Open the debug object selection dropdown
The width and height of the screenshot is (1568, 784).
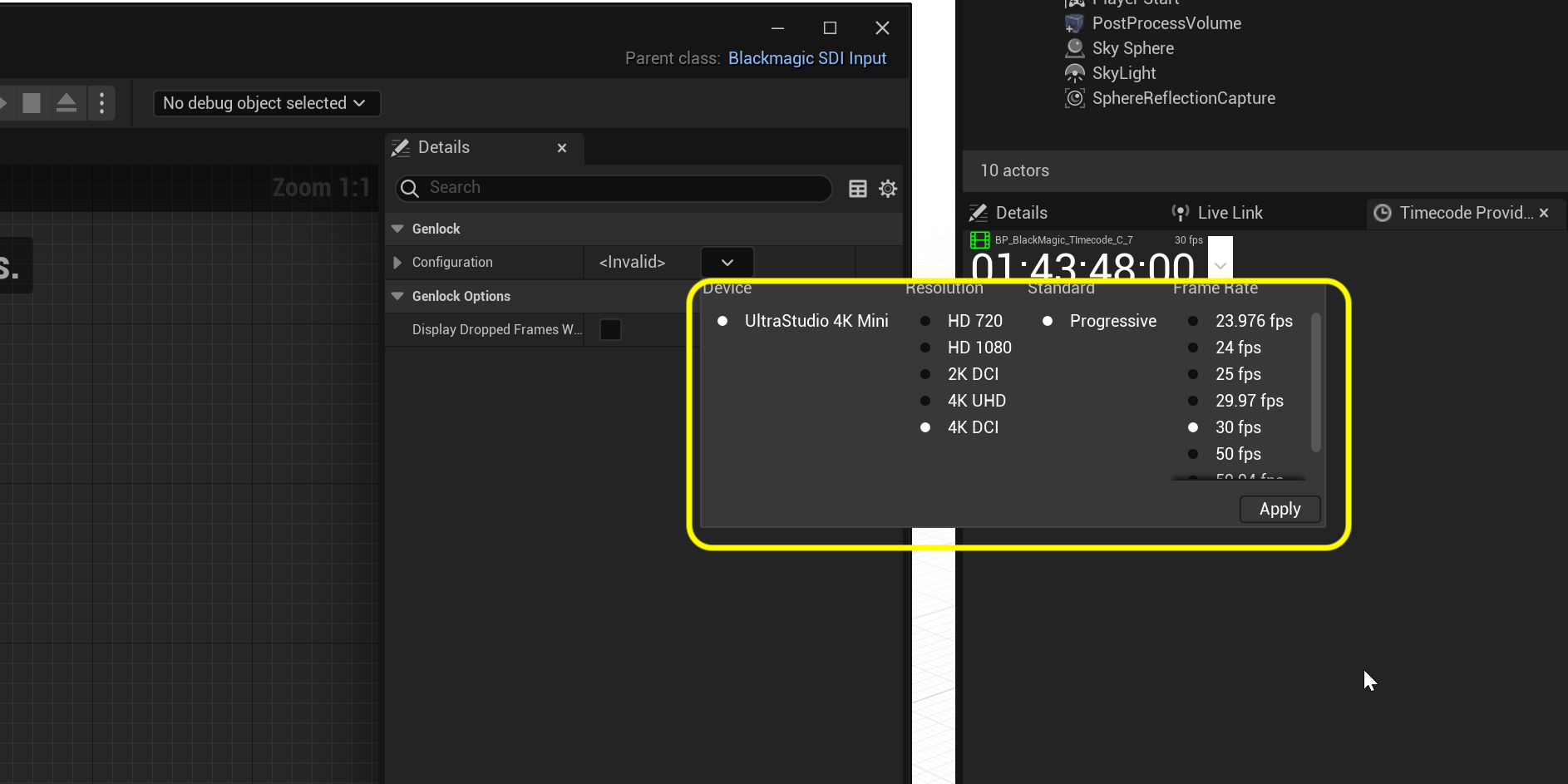click(267, 103)
